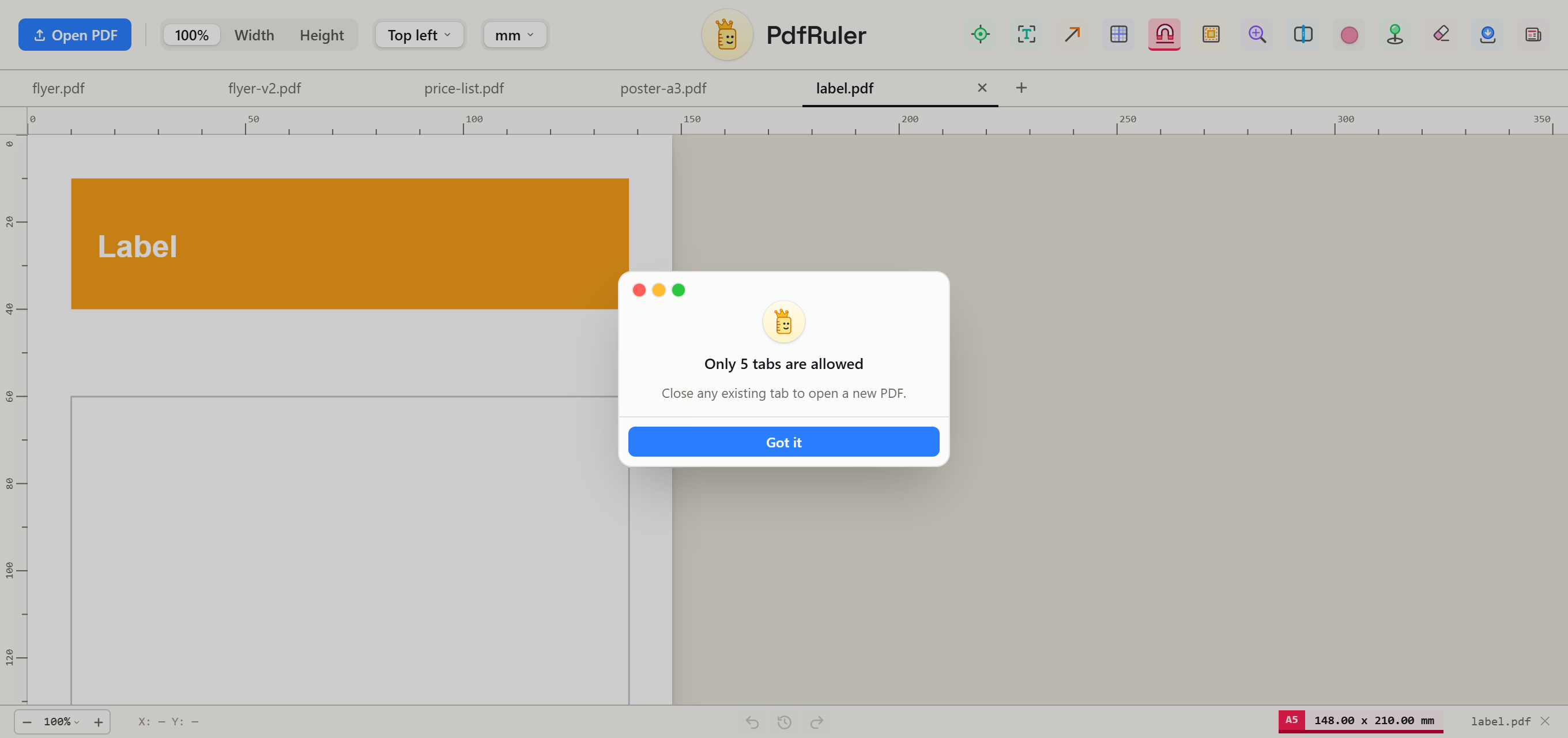
Task: Open the split compare view
Action: click(1303, 35)
